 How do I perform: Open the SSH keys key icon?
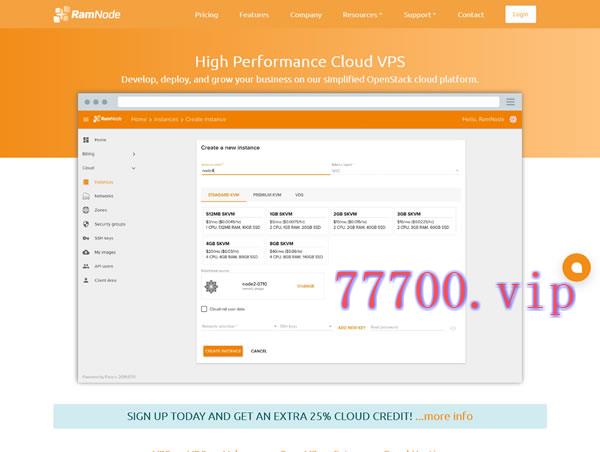[86, 238]
